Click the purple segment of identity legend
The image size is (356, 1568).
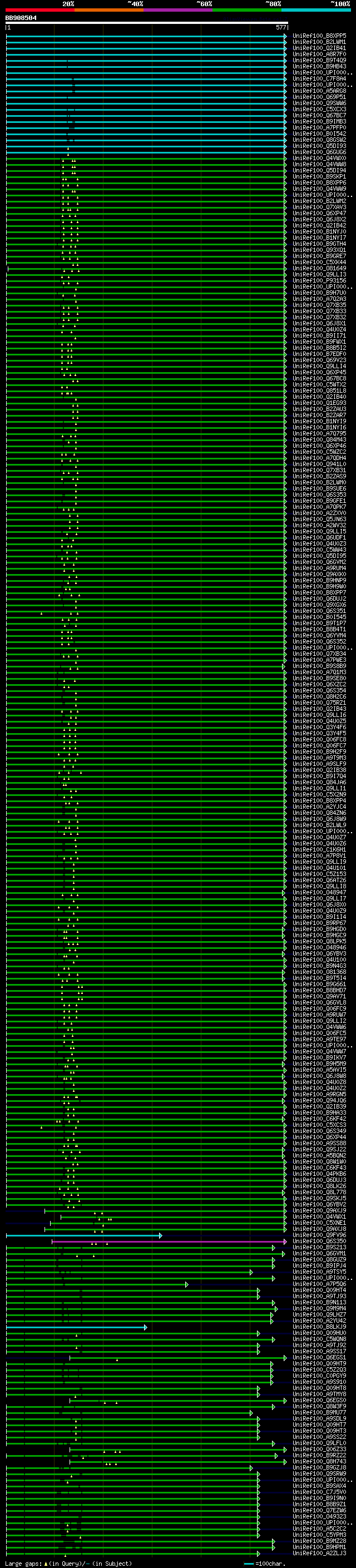tap(179, 10)
